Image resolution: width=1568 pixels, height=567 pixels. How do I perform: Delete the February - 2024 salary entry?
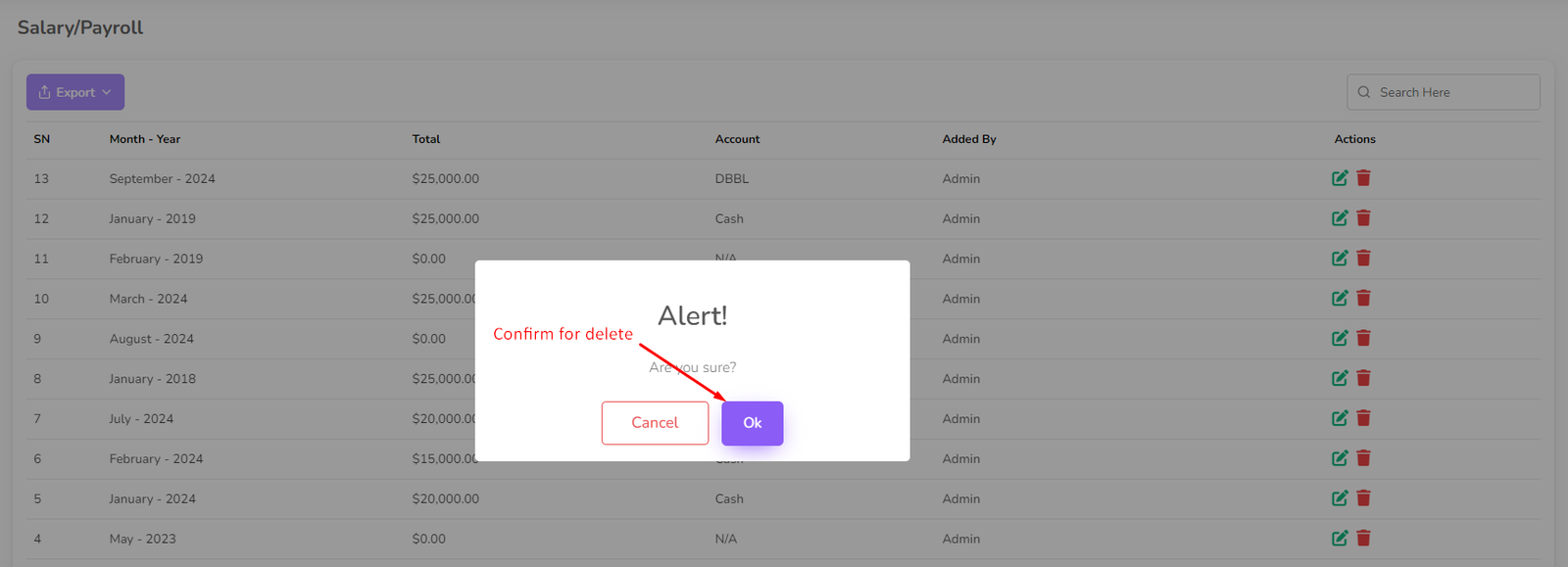tap(1363, 458)
